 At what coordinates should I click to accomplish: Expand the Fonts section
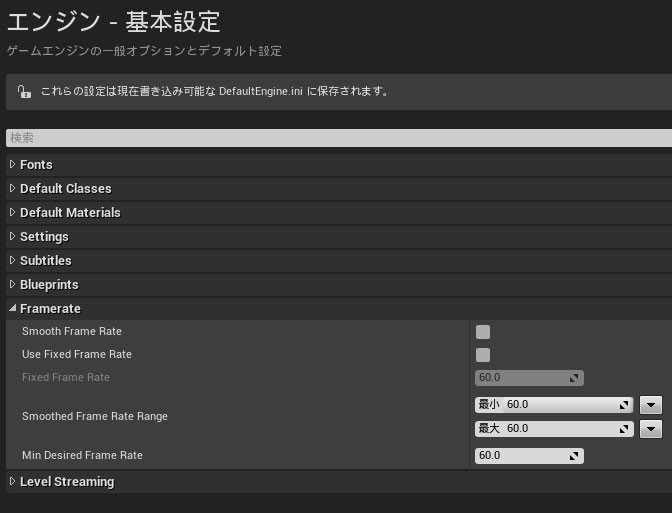(x=12, y=164)
